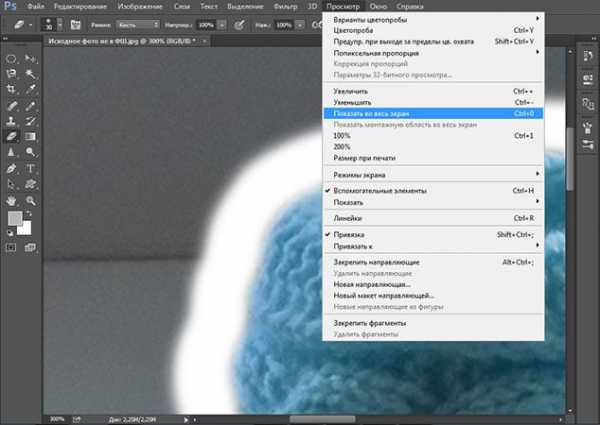Image resolution: width=600 pixels, height=425 pixels.
Task: Select the Eyedropper tool
Action: click(31, 89)
